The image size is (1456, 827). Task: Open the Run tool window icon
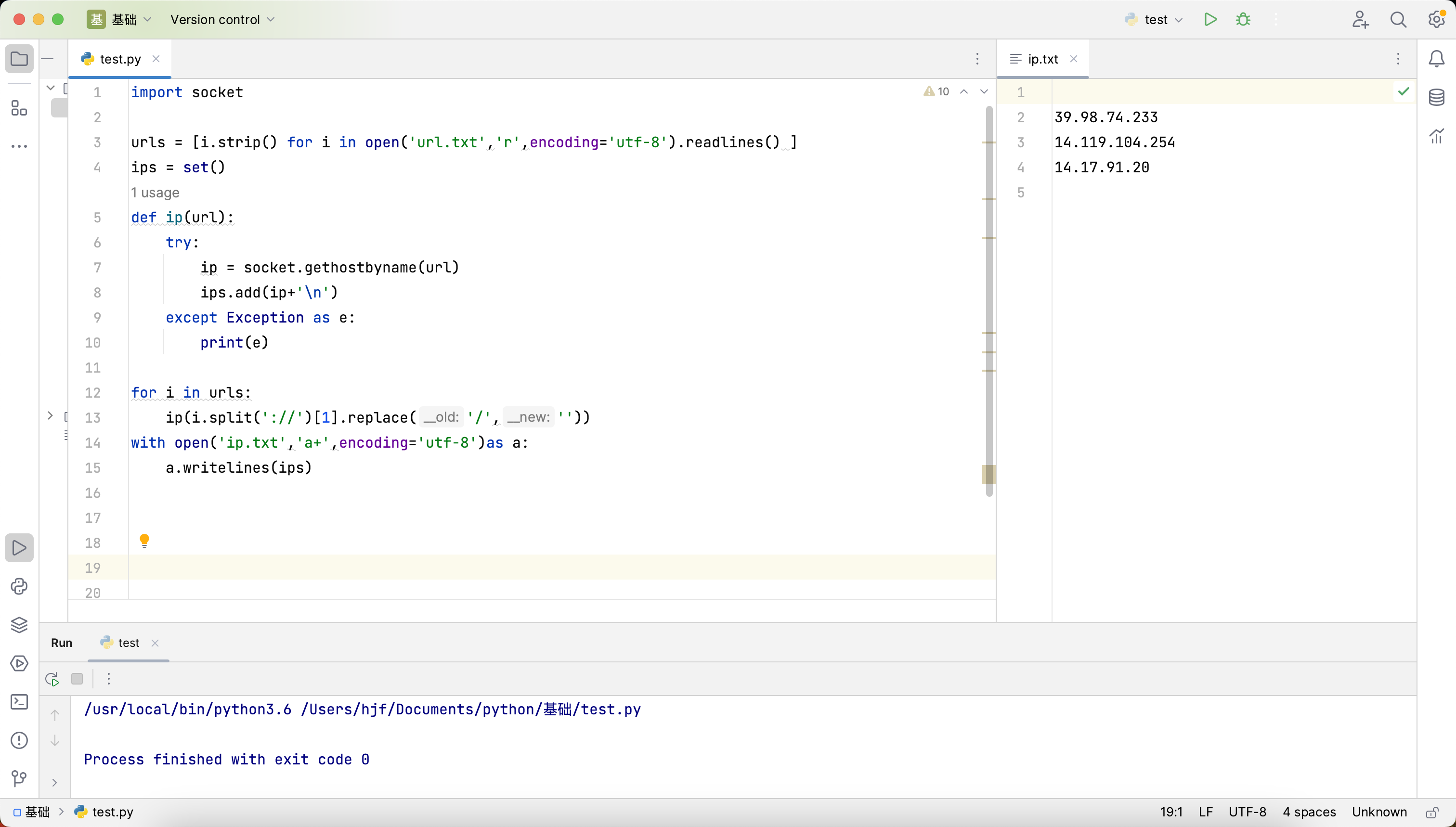pos(19,547)
